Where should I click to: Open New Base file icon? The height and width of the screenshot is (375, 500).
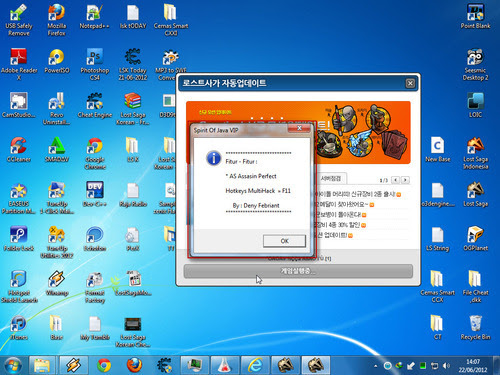click(437, 150)
